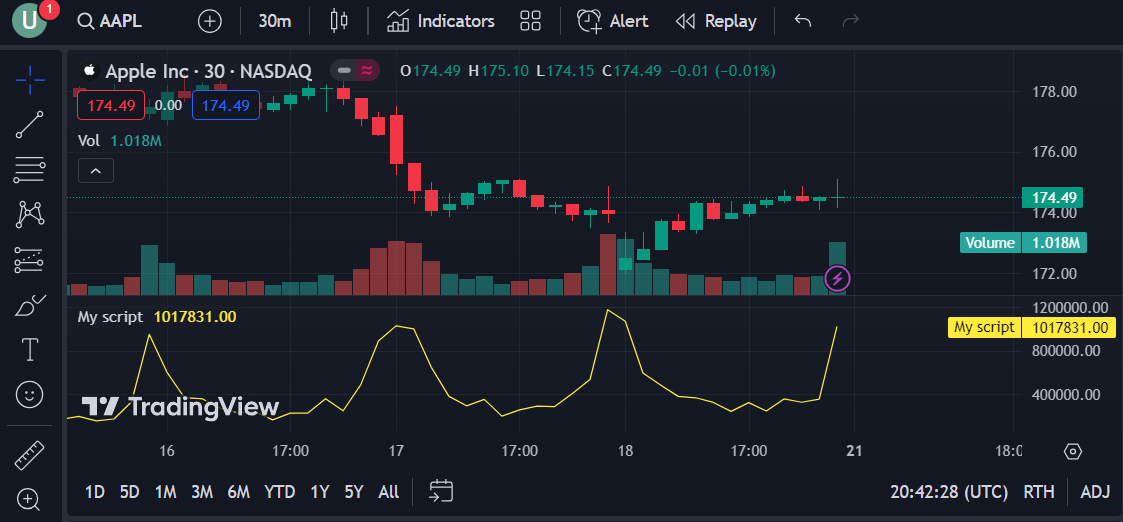The width and height of the screenshot is (1123, 522).
Task: Open the timezone menu at 20:42:28 (UTC)
Action: pyautogui.click(x=949, y=492)
